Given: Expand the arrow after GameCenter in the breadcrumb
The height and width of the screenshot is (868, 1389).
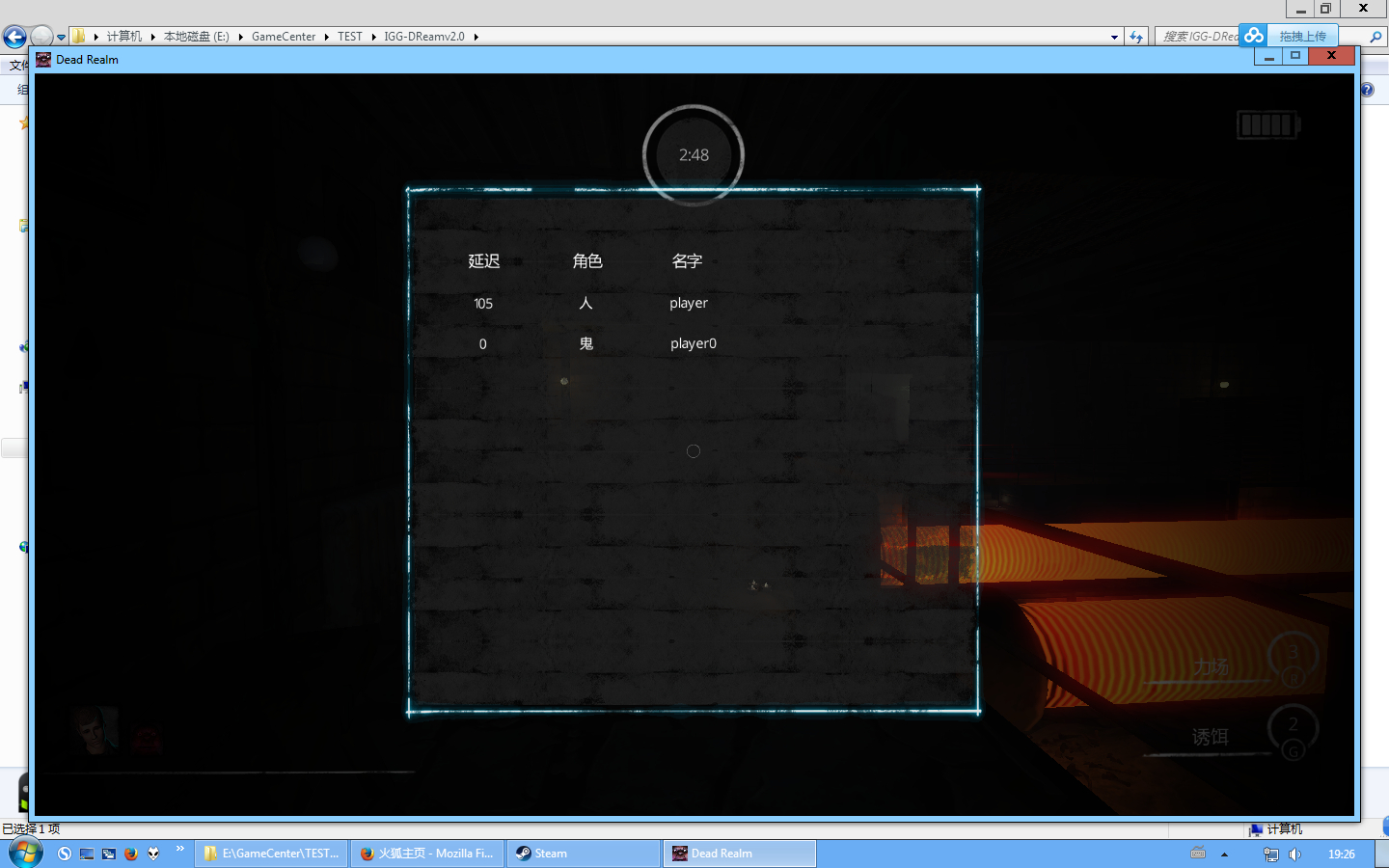Looking at the screenshot, I should (327, 37).
